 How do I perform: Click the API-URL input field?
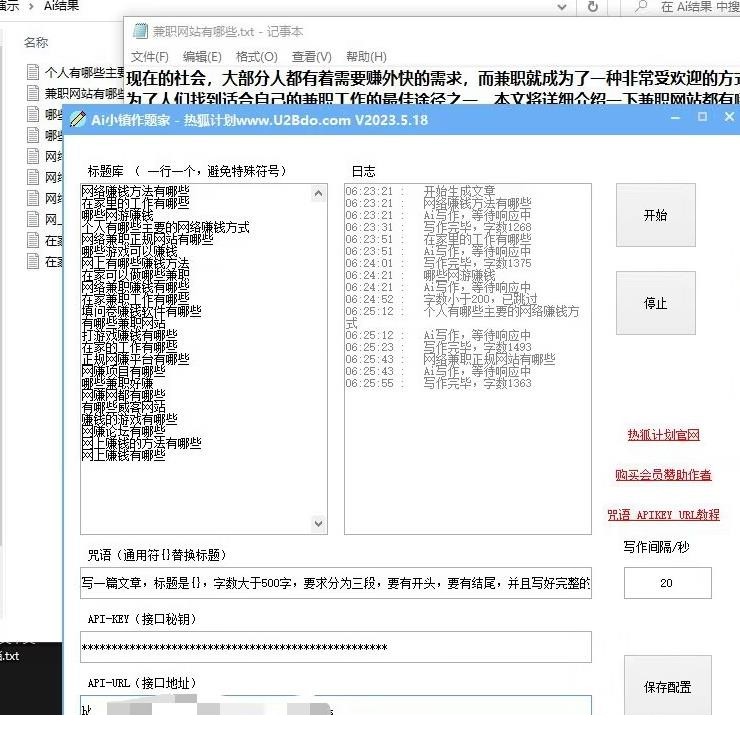(x=336, y=706)
